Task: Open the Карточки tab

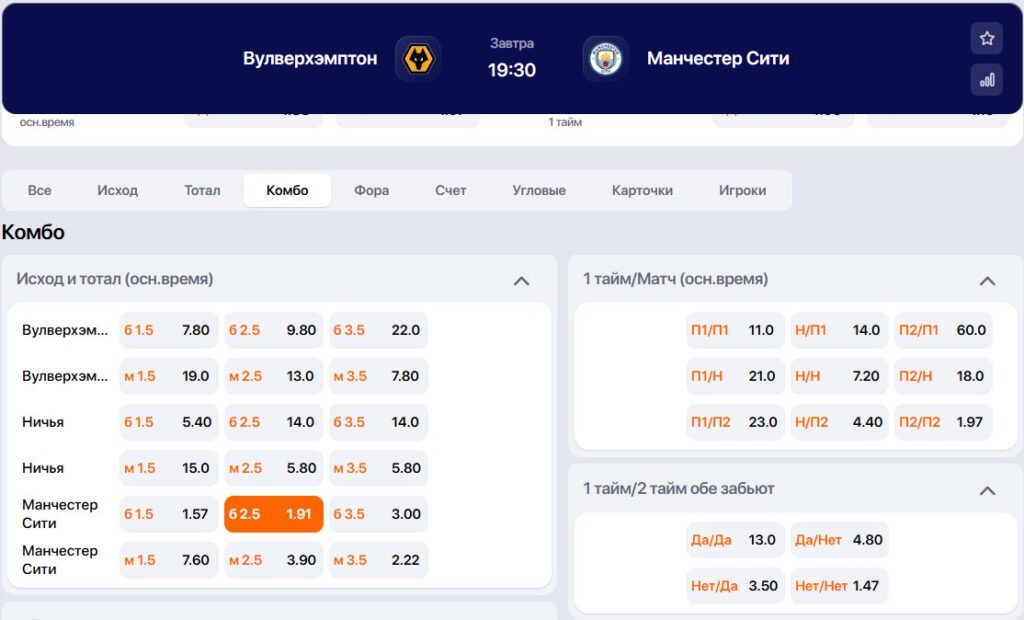Action: 642,190
